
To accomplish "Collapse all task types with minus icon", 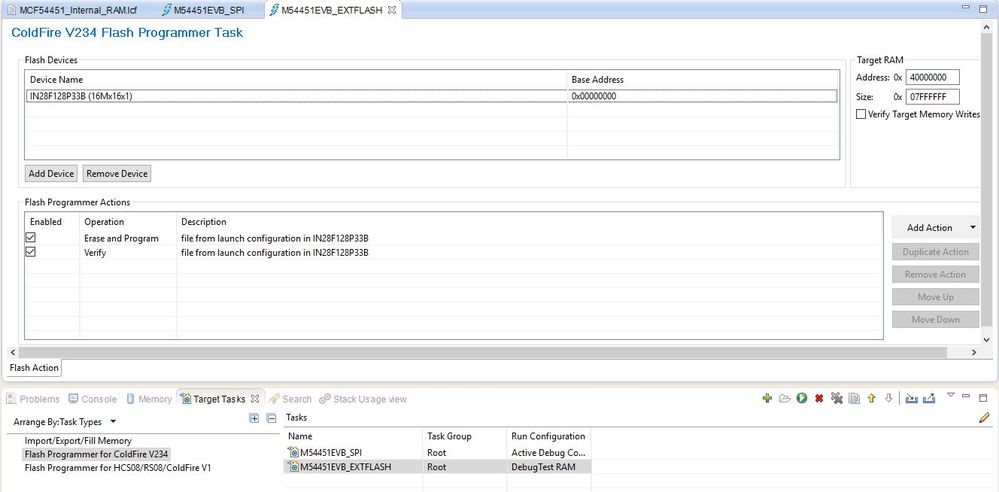I will click(x=271, y=418).
